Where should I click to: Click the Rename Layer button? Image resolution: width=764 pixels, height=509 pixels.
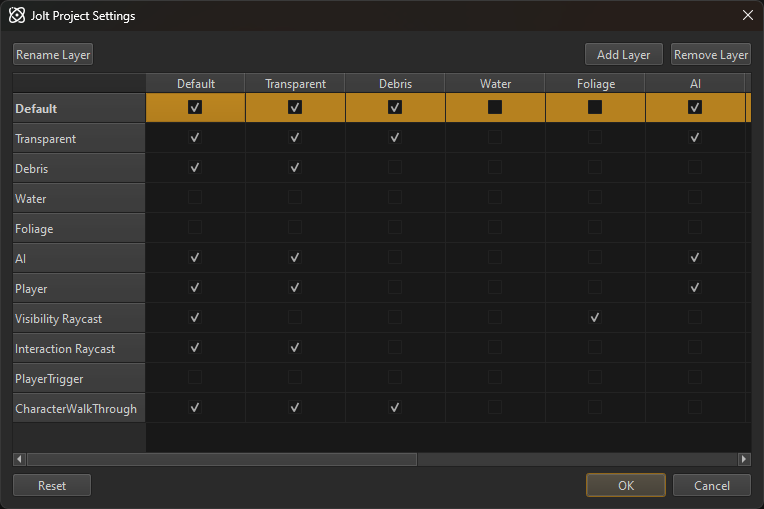pyautogui.click(x=53, y=55)
